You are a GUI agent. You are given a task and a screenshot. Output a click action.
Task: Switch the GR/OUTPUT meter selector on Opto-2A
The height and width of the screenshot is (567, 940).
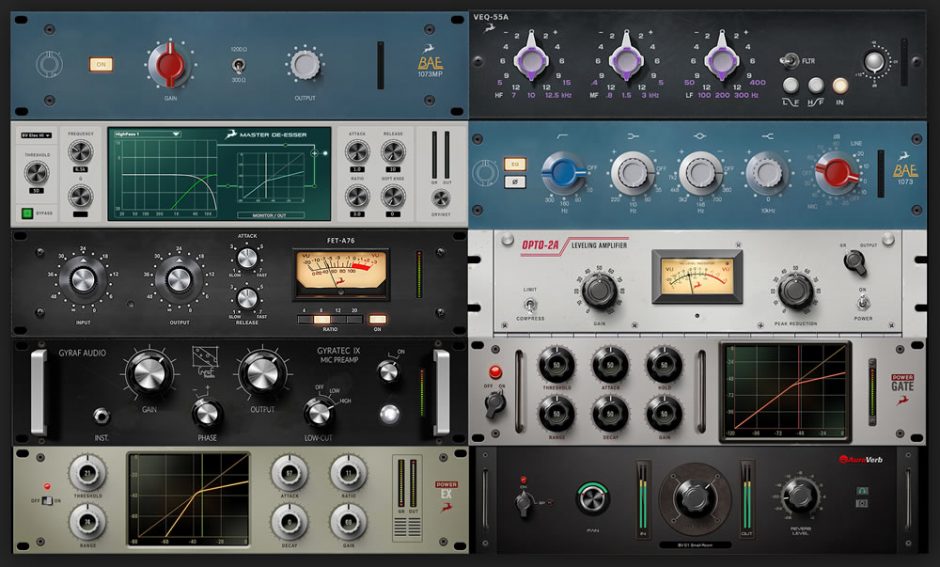pyautogui.click(x=855, y=262)
